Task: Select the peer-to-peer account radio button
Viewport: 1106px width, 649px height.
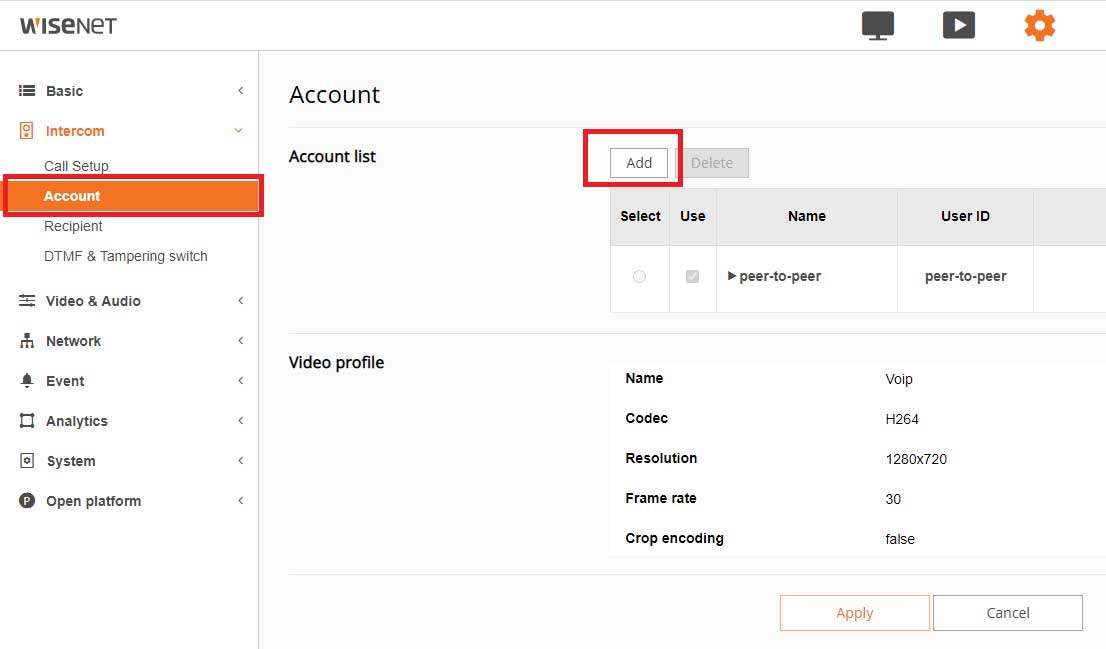Action: pos(639,276)
